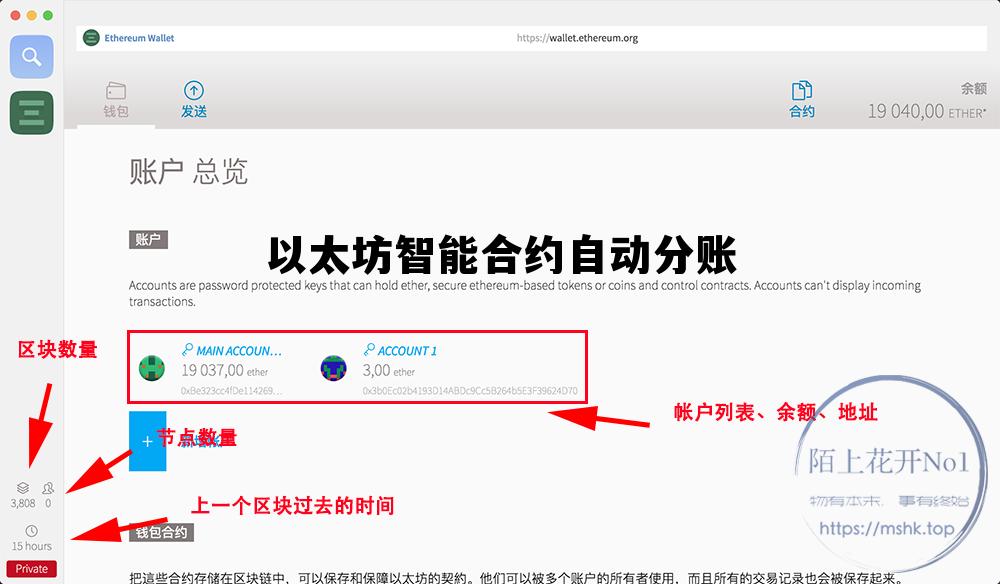This screenshot has width=1000, height=584.
Task: Open the MAIN ACCOUNT name link
Action: coord(238,351)
